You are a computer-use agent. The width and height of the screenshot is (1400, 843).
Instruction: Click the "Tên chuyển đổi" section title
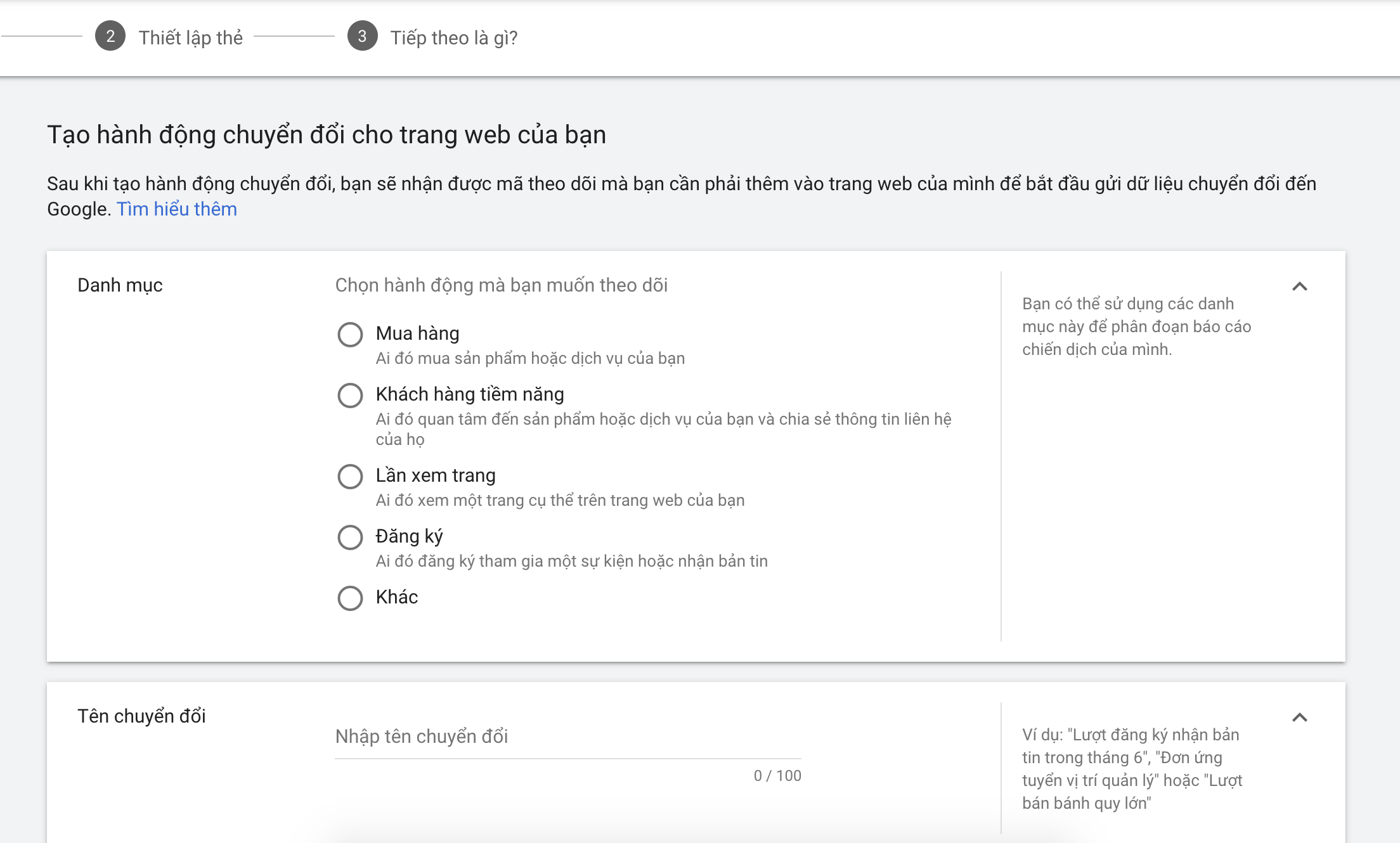click(x=141, y=716)
